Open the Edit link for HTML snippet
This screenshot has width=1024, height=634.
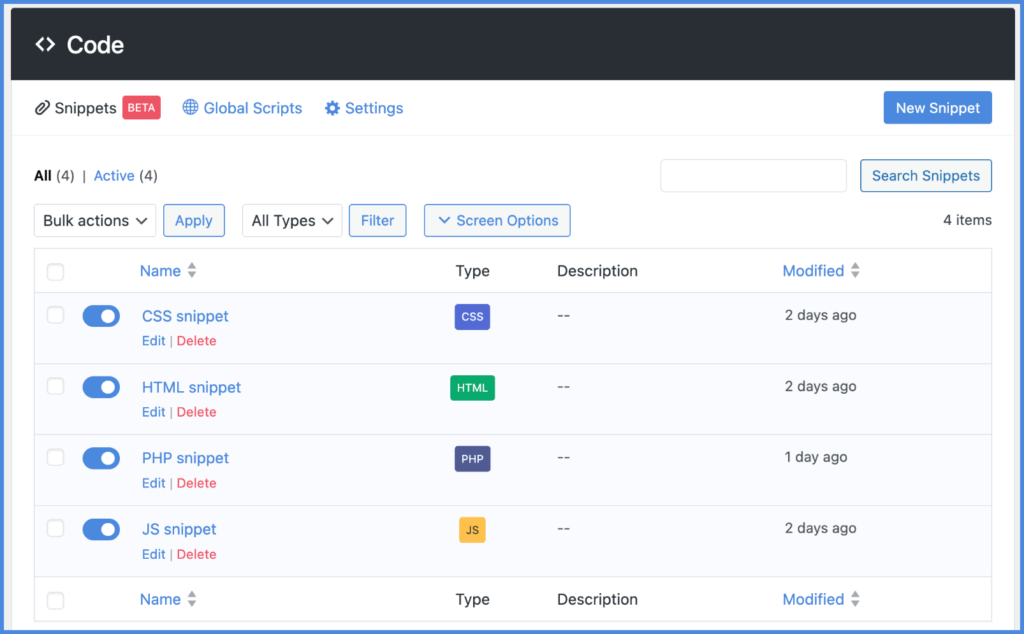153,411
